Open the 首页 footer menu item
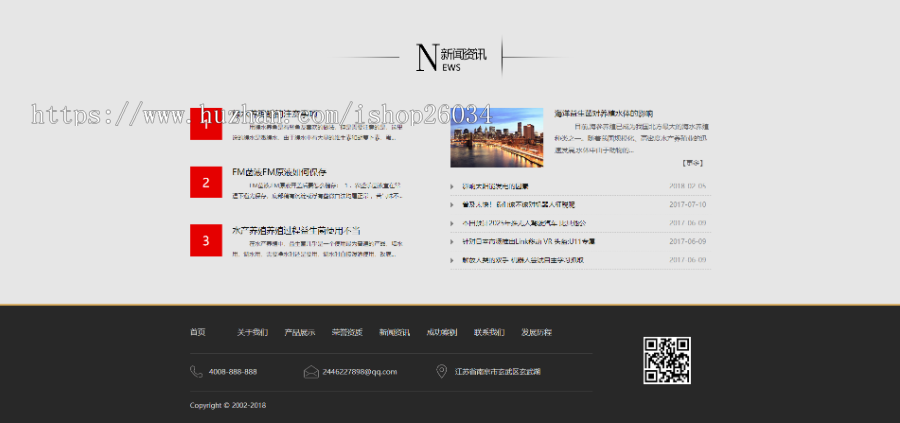 197,332
